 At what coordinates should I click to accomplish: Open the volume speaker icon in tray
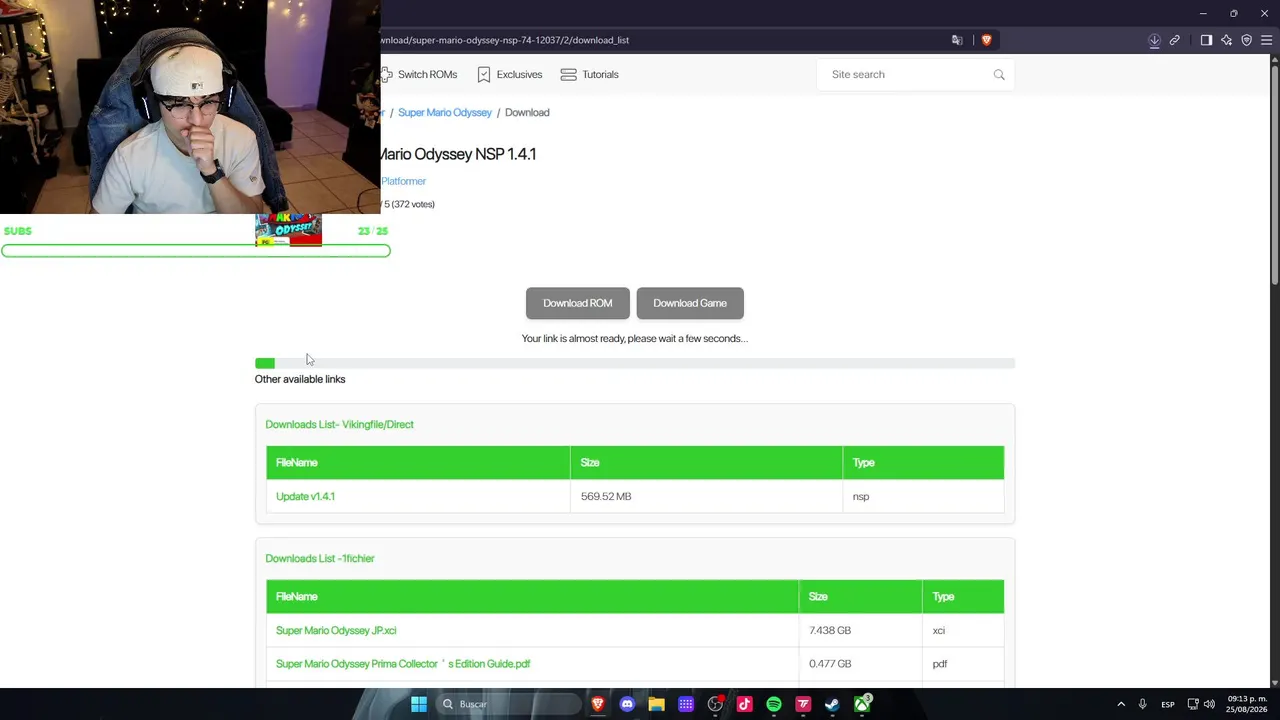[x=1209, y=704]
